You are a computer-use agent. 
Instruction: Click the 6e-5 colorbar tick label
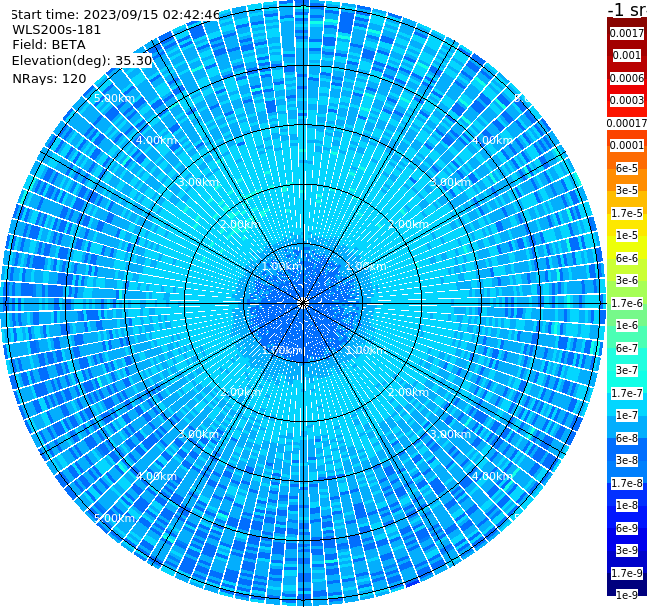[627, 168]
